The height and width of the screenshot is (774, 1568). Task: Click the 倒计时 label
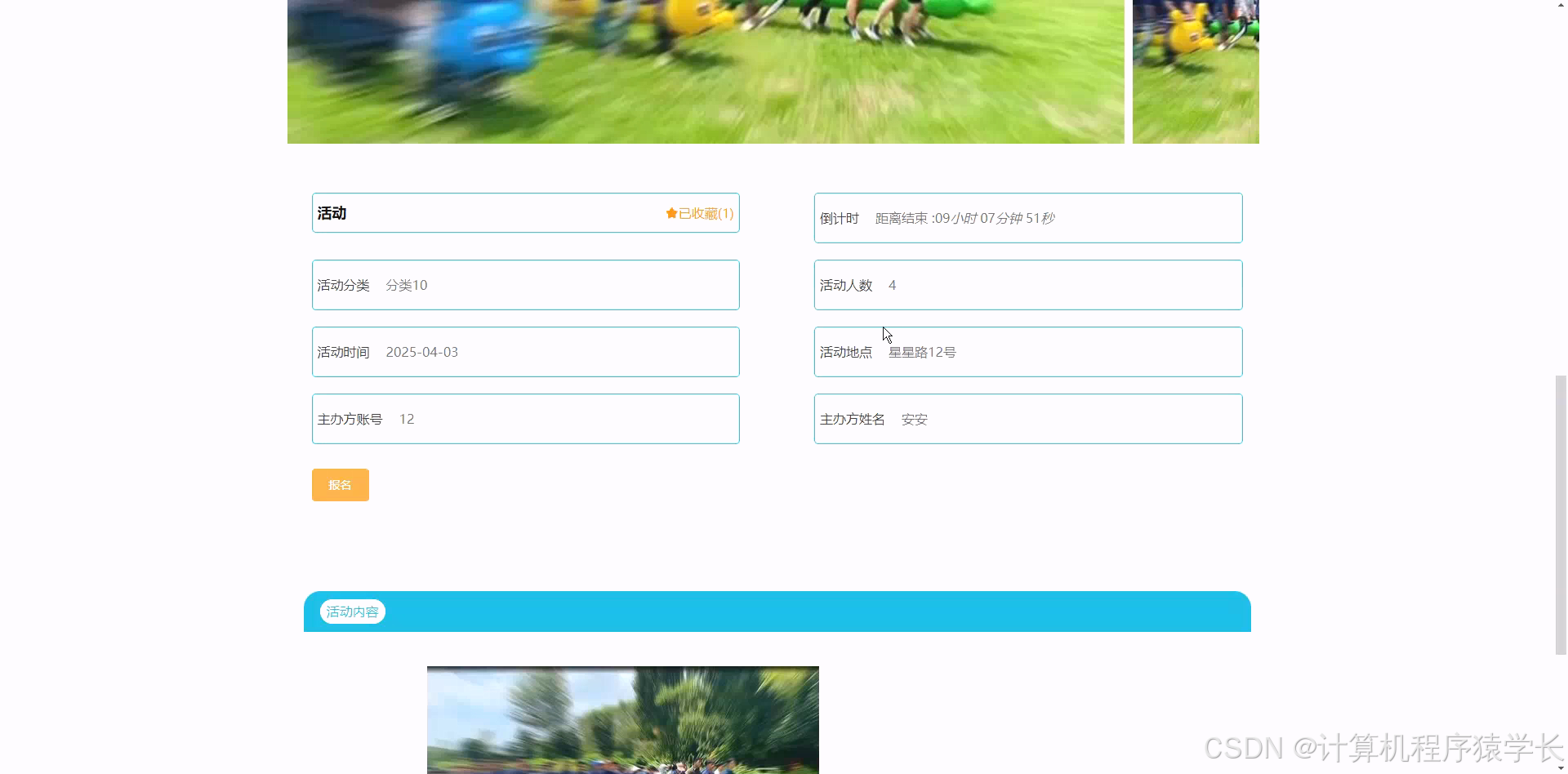(840, 218)
